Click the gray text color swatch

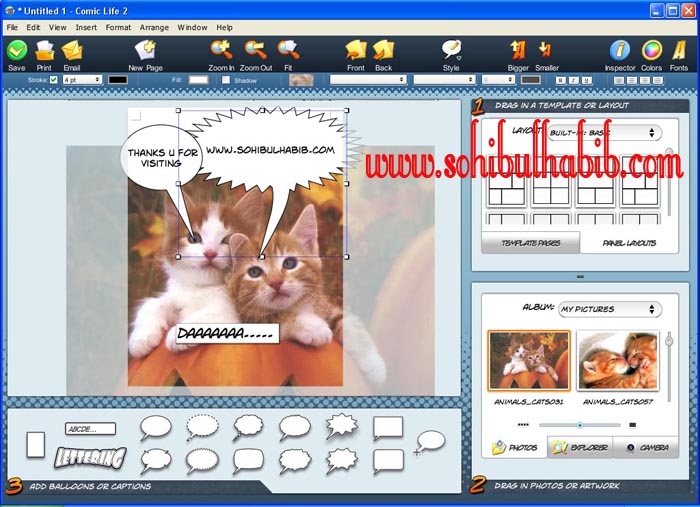click(x=531, y=80)
